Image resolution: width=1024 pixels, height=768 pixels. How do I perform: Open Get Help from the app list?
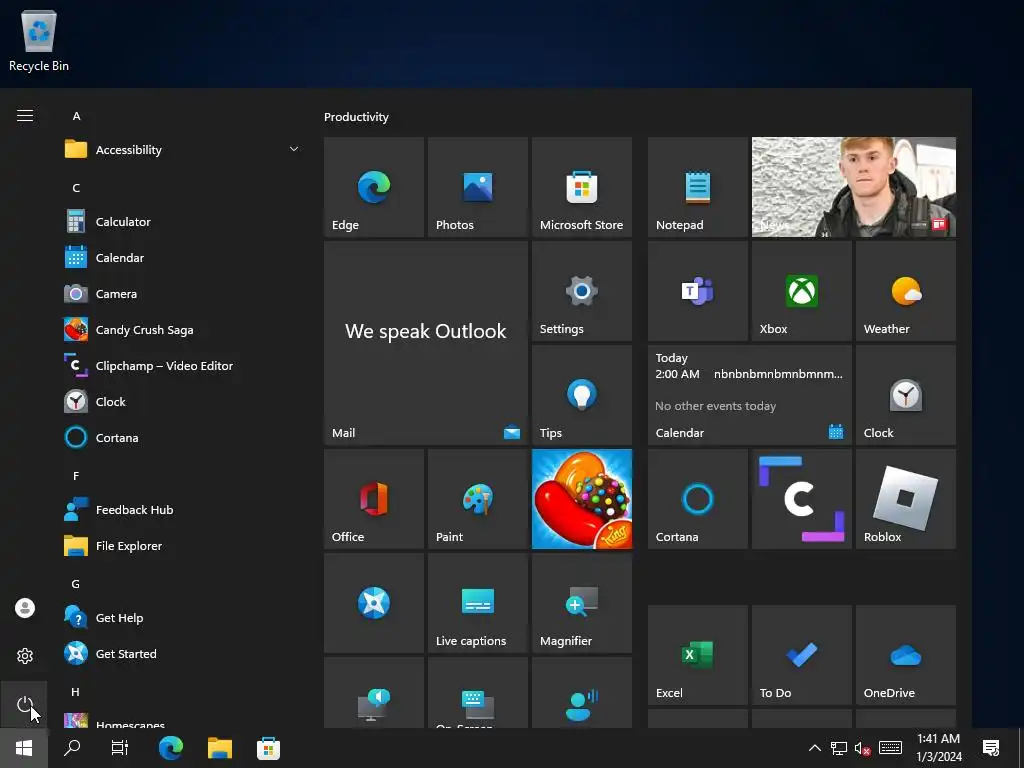tap(182, 617)
